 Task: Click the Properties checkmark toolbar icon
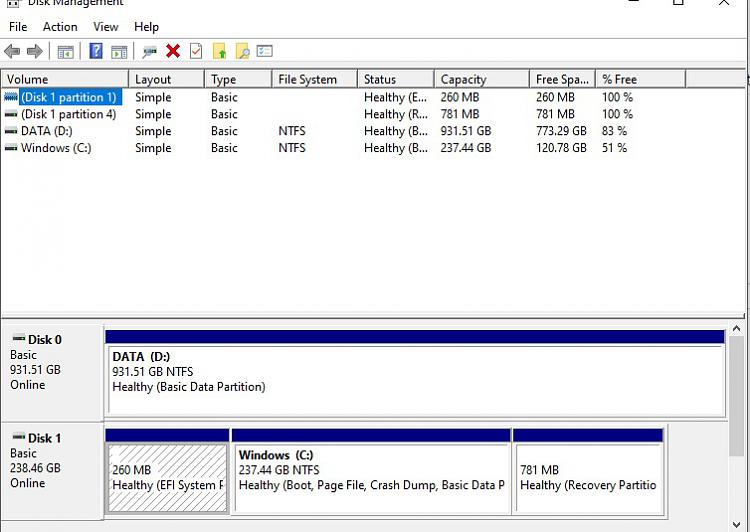(x=196, y=51)
